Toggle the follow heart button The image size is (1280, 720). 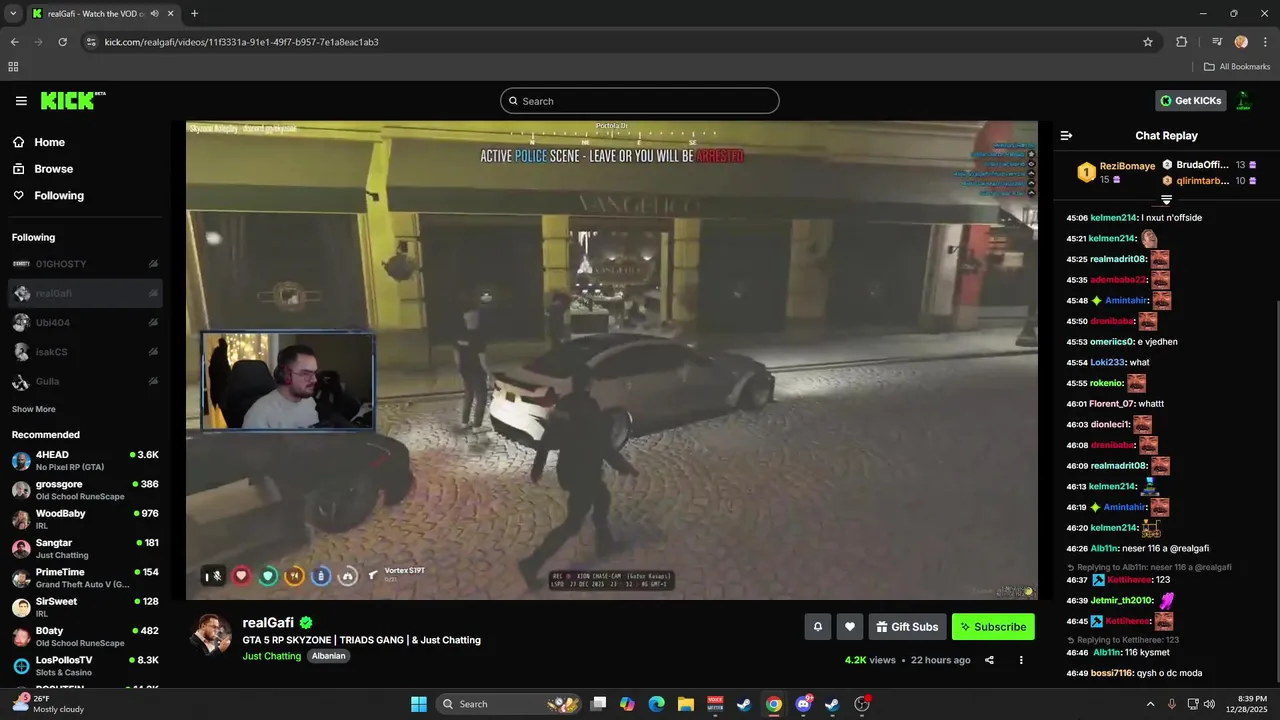(850, 627)
